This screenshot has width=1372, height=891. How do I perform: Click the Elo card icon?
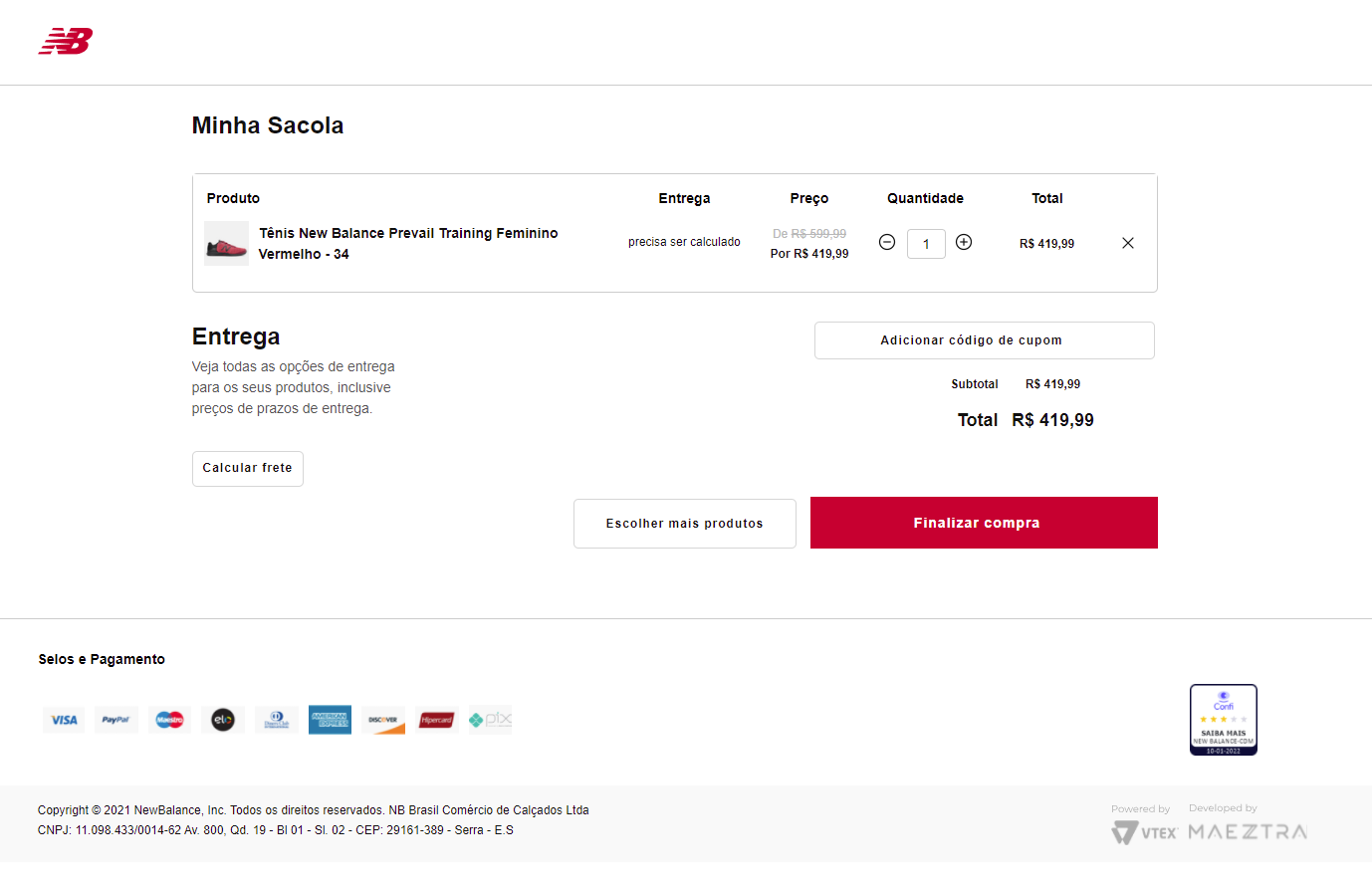coord(223,720)
